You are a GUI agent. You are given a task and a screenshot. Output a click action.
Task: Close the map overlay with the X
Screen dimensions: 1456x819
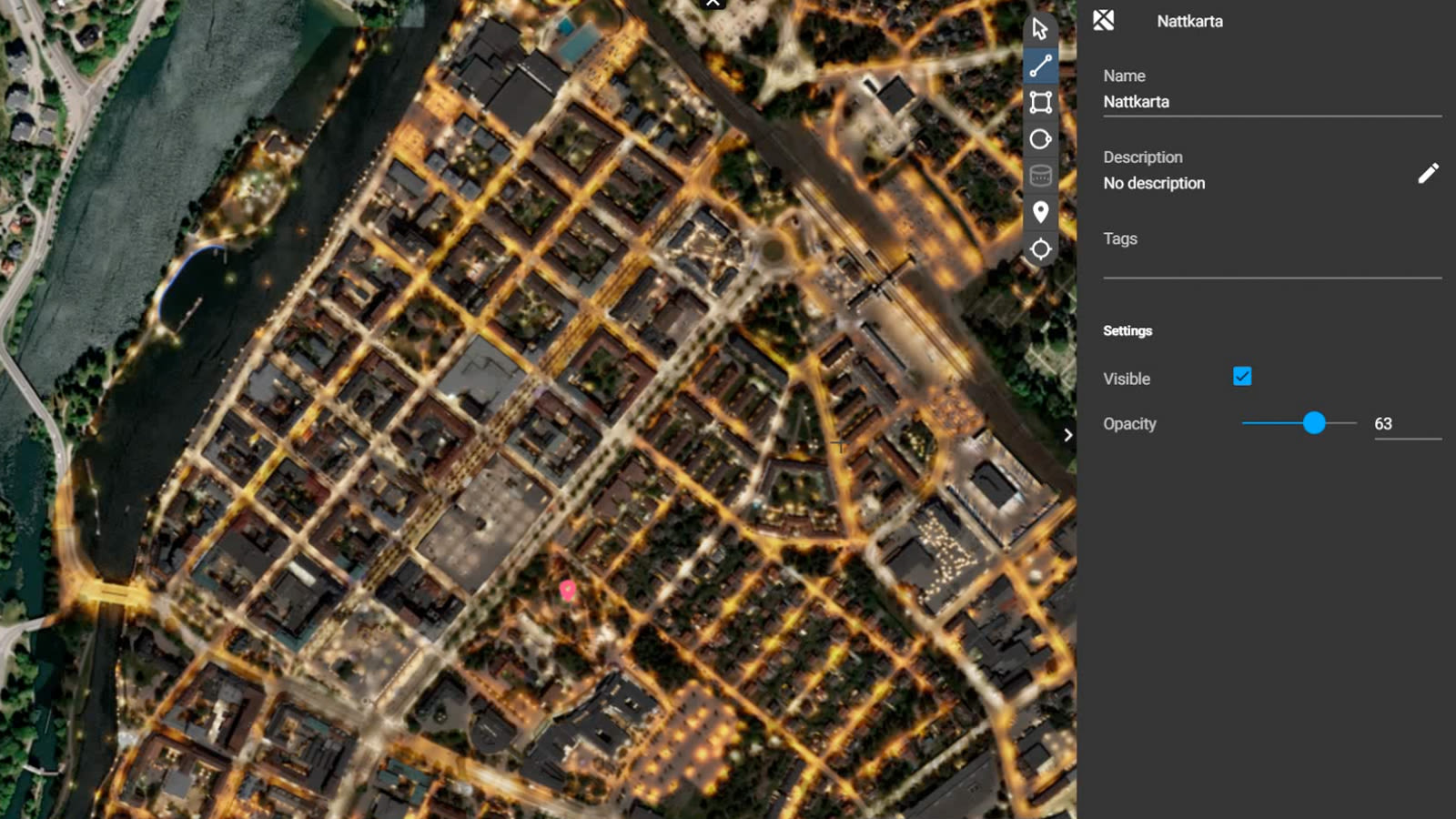(x=713, y=5)
